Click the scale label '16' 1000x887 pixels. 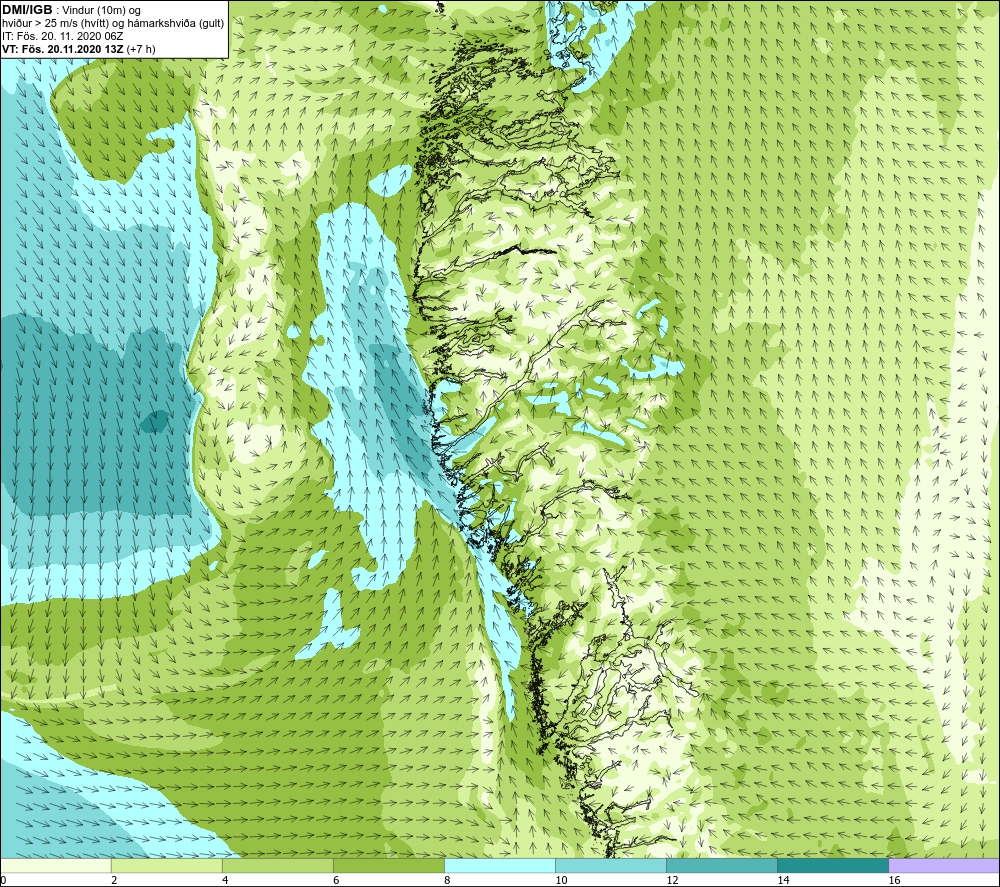894,880
